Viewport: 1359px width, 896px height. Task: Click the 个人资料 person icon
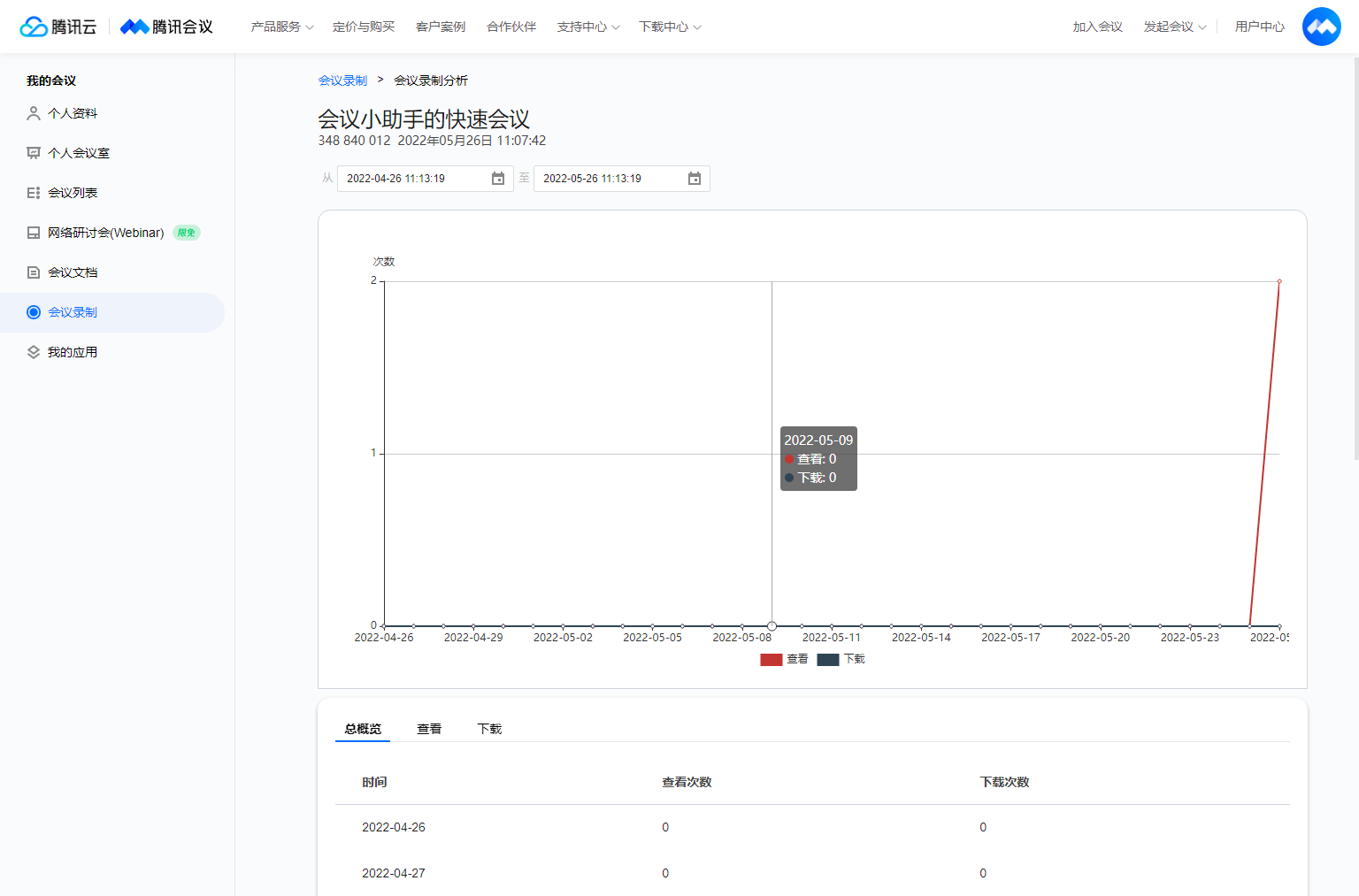pyautogui.click(x=34, y=113)
